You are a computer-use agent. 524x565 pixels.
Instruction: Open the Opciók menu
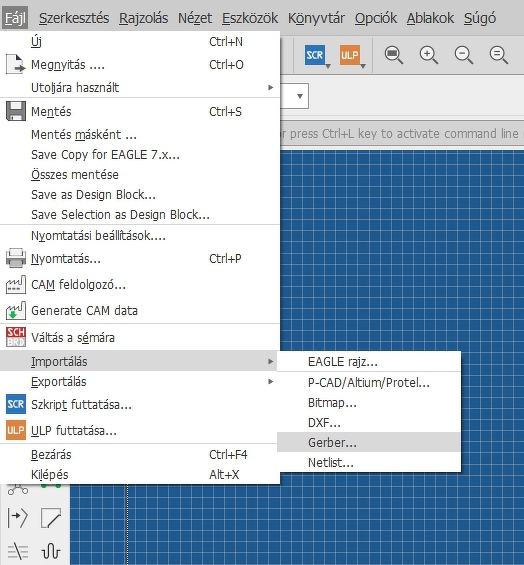point(376,18)
